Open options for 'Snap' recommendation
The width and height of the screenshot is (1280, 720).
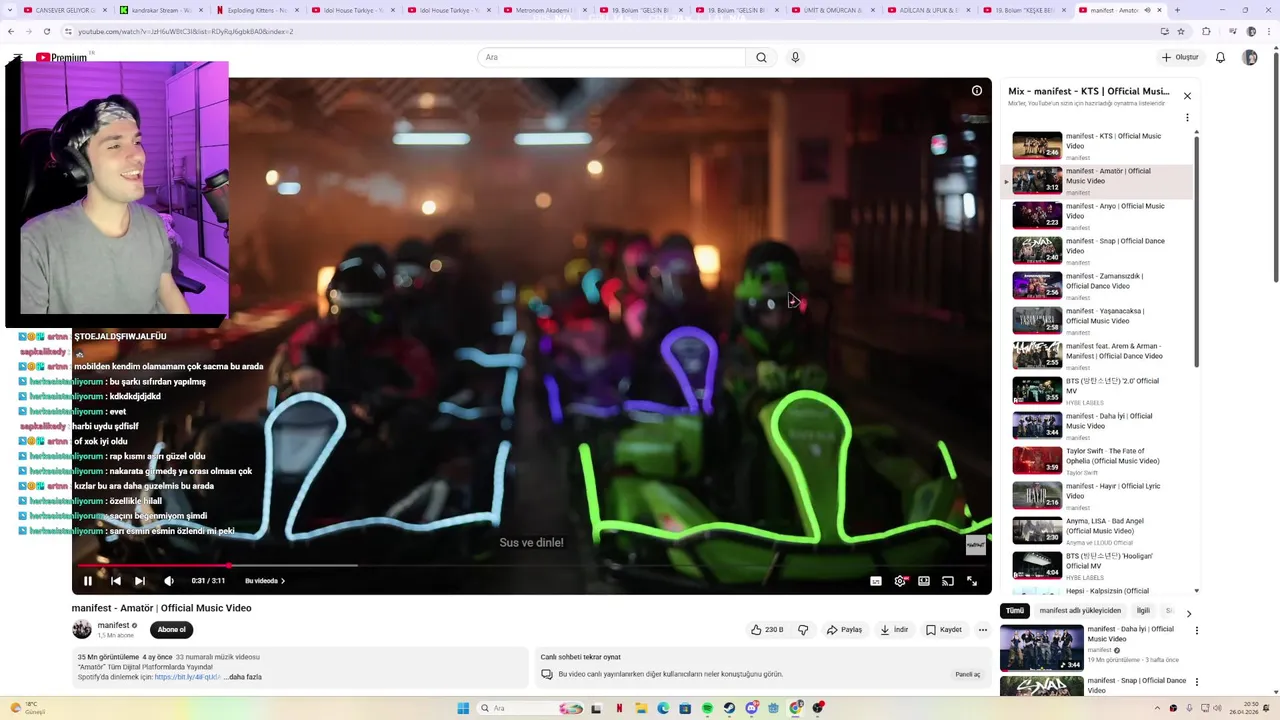1196,683
